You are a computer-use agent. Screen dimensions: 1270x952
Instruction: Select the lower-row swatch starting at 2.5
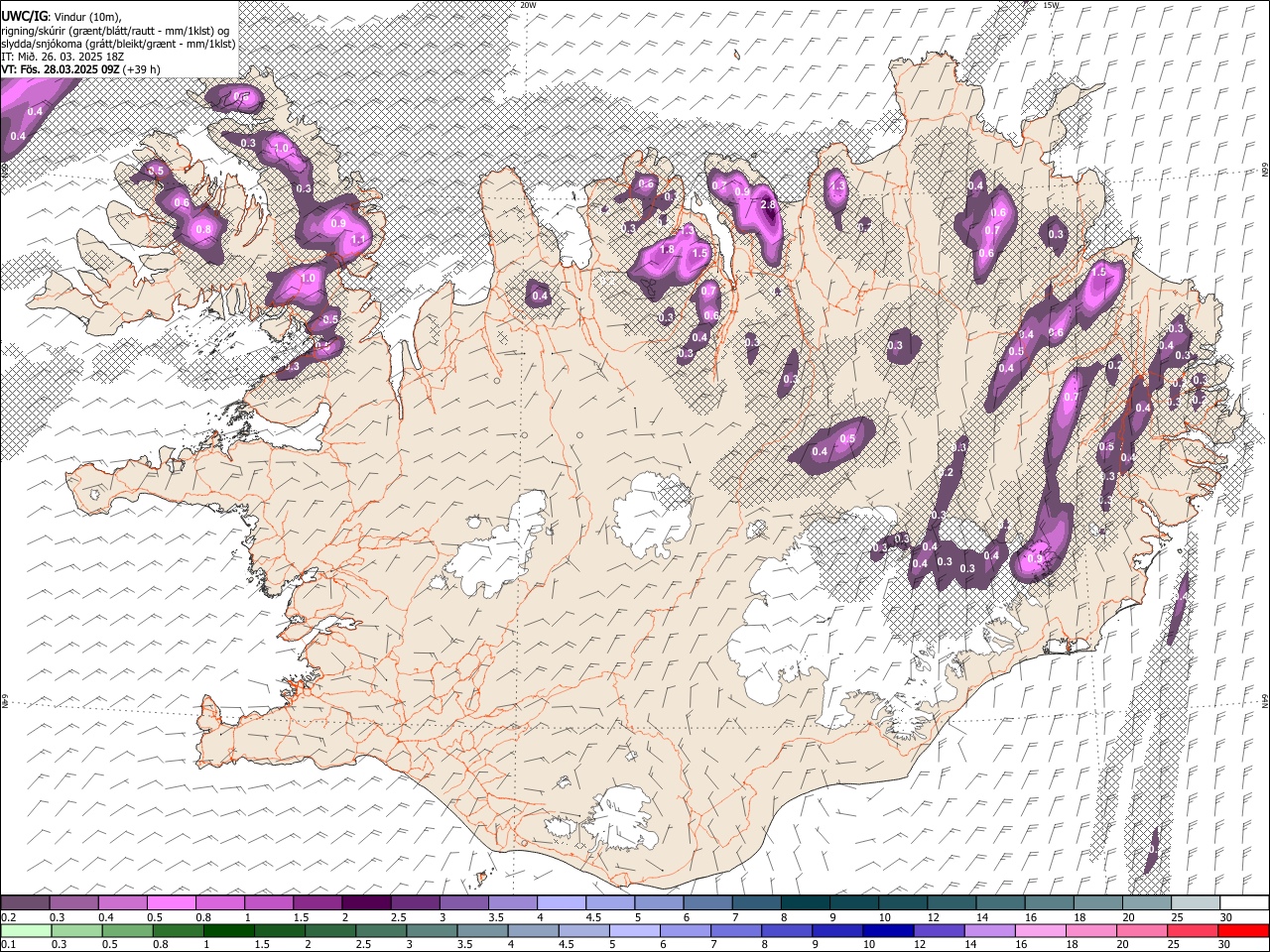click(381, 930)
